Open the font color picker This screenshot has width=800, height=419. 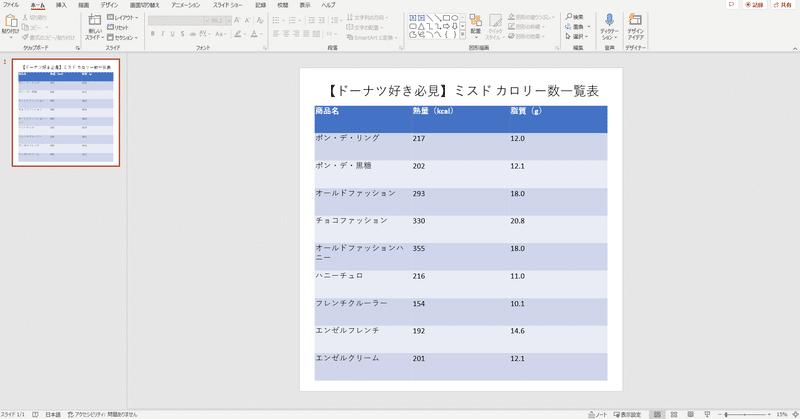[256, 34]
